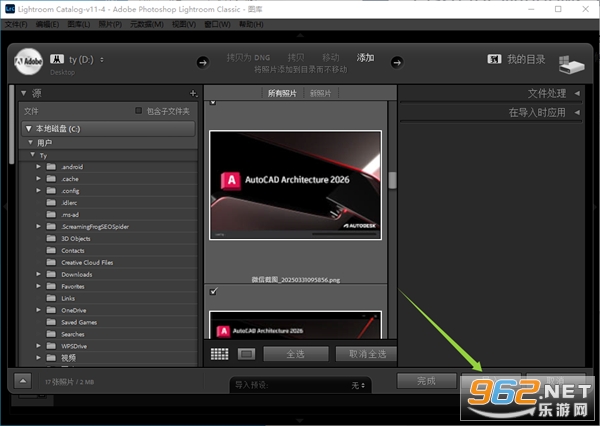Uncheck the second thumbnail's checkbox
Screen dimensions: 600x426
pyautogui.click(x=214, y=291)
